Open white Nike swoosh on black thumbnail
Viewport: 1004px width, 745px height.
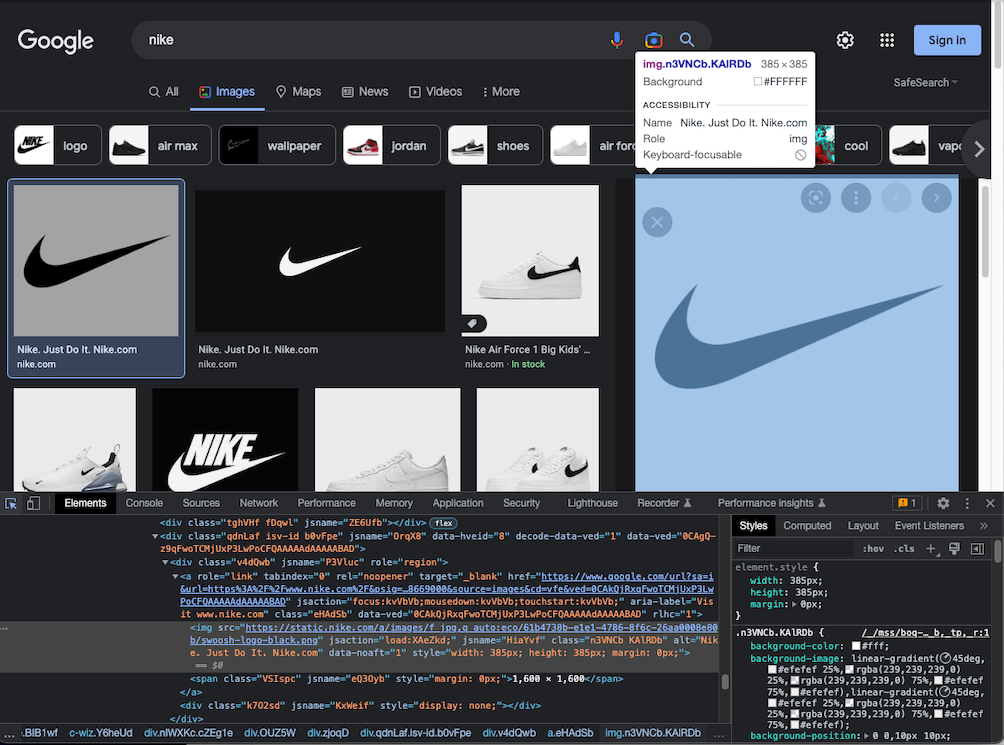(320, 260)
